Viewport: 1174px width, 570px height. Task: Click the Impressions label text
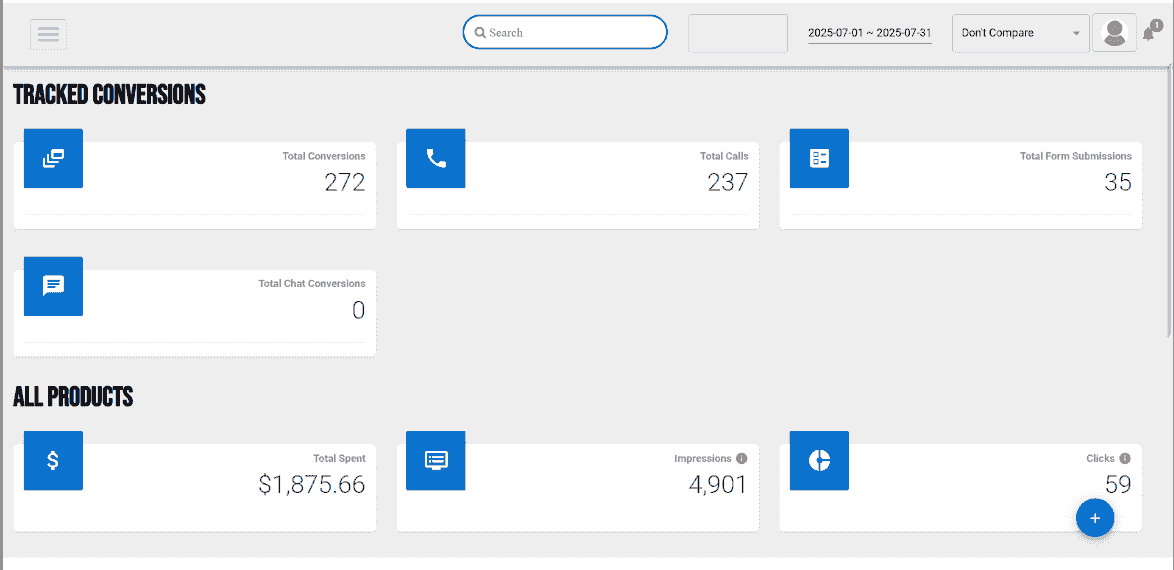[702, 458]
